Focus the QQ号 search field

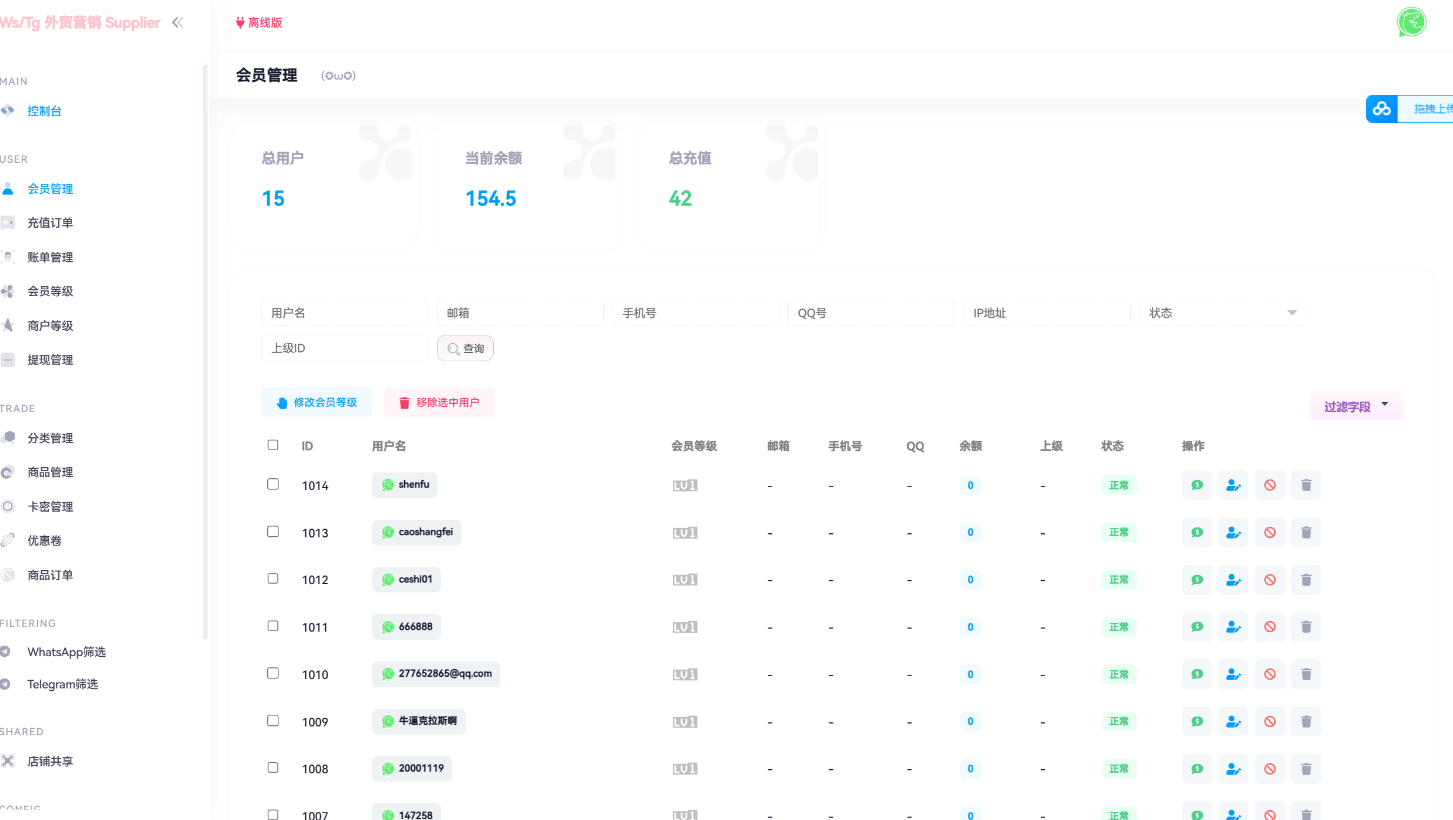[x=871, y=313]
